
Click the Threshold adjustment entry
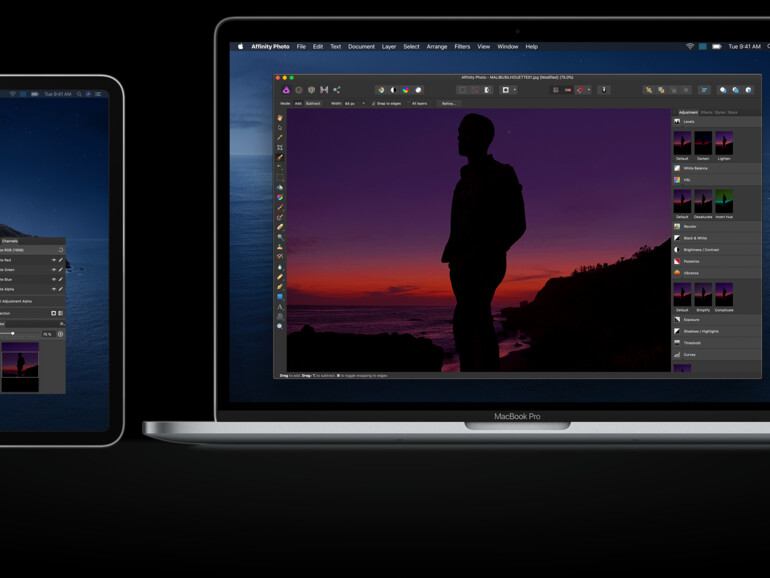click(716, 343)
